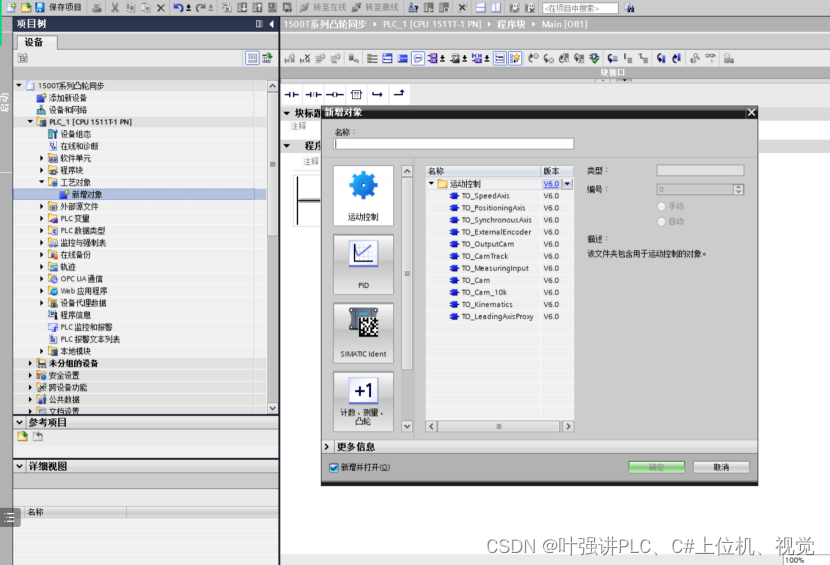The height and width of the screenshot is (565, 830).
Task: Select TO_Kinematics in object list
Action: (x=487, y=304)
